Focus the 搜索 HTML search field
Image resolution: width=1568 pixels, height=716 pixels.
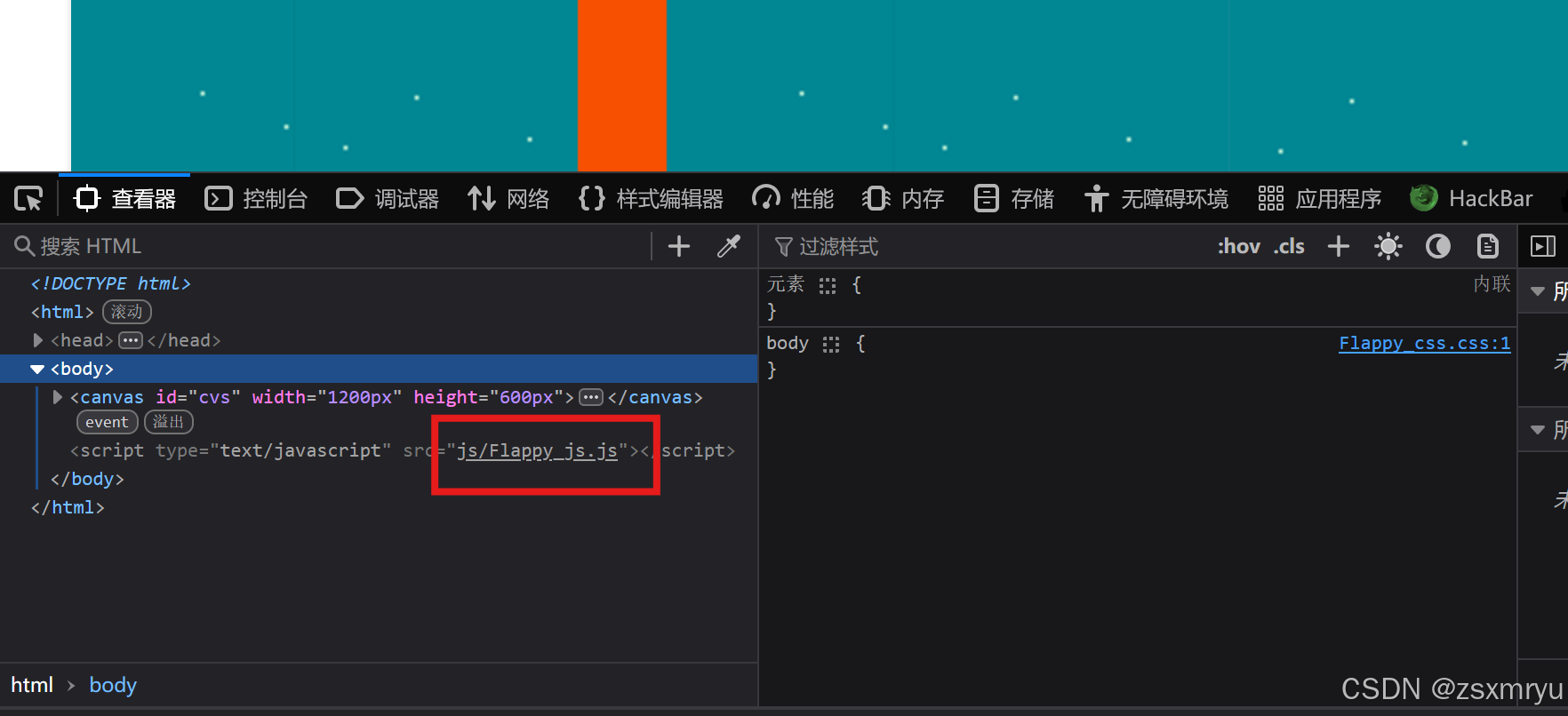point(329,246)
